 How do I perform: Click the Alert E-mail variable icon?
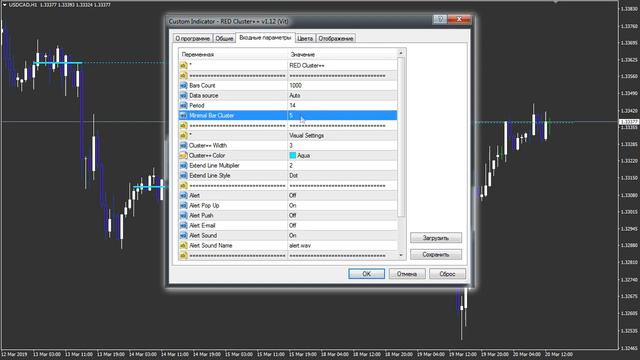183,225
